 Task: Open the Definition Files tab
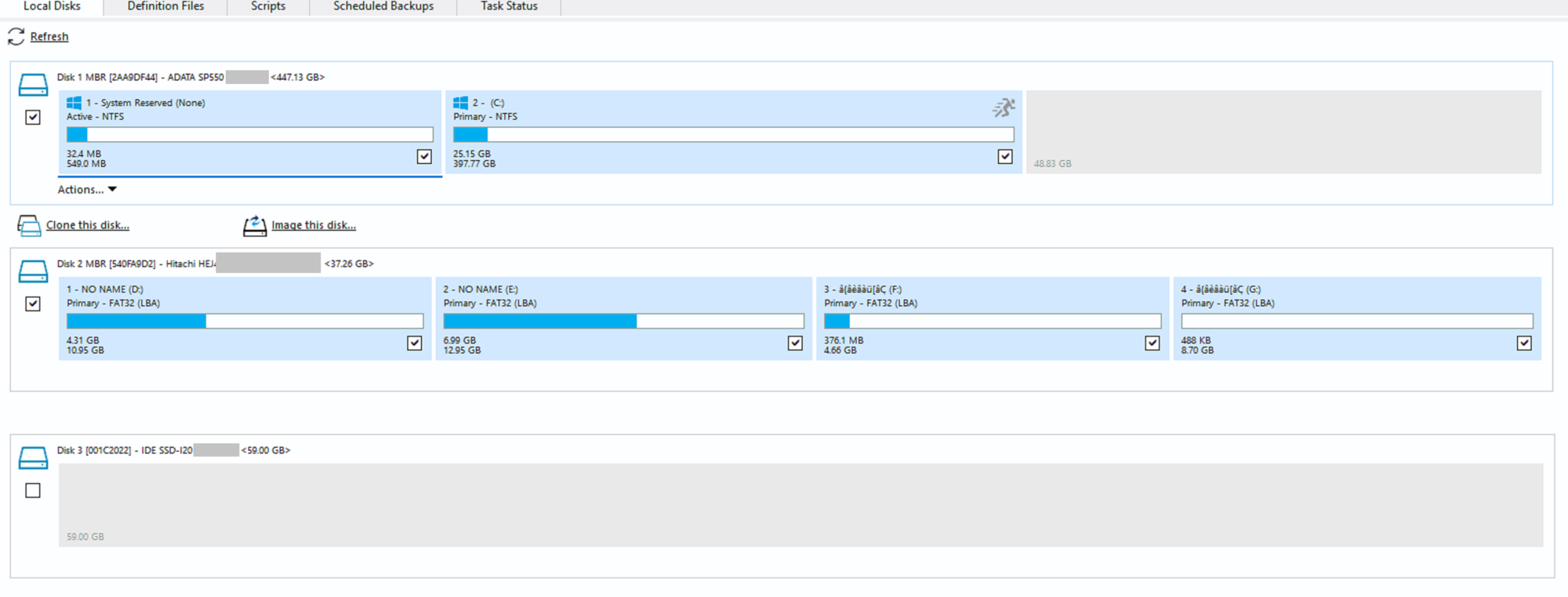click(165, 6)
